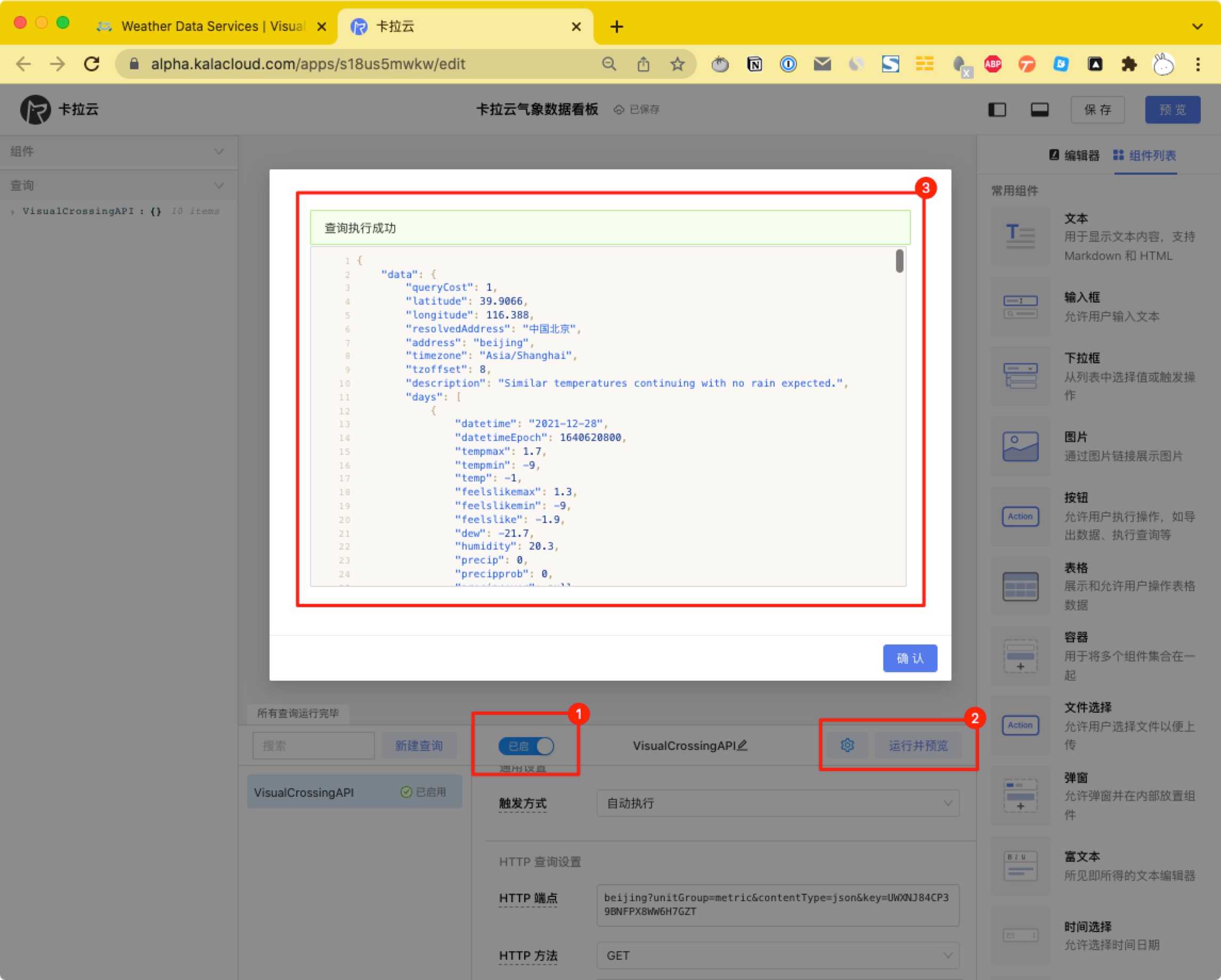Open the 触发方式 自动执行 dropdown
Viewport: 1221px width, 980px height.
point(777,803)
